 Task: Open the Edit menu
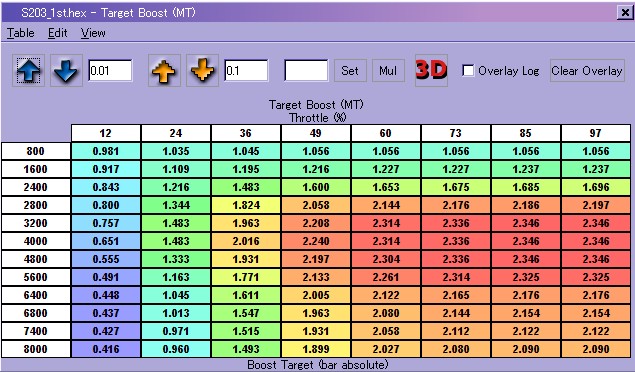click(58, 33)
